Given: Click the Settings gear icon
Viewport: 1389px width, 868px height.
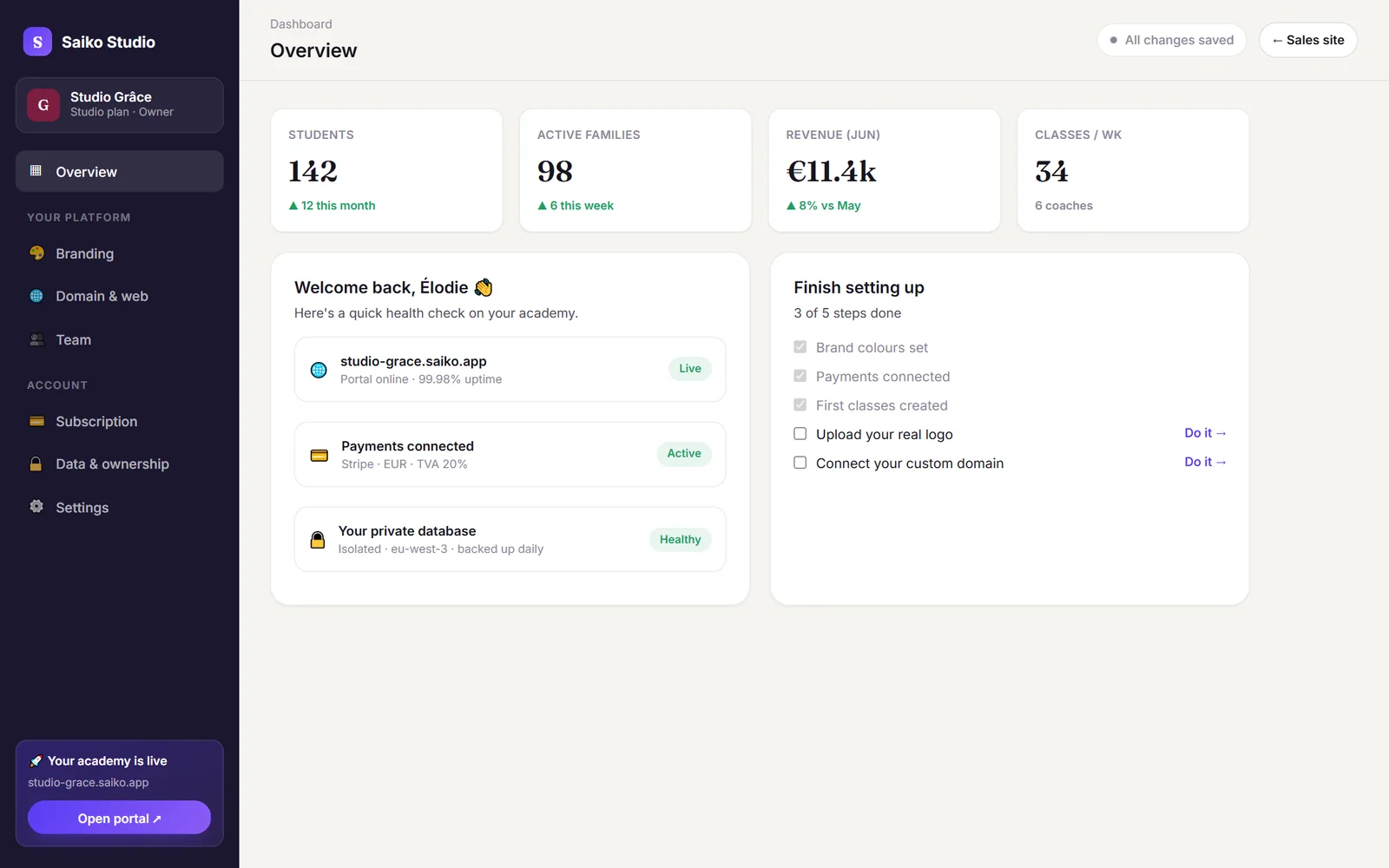Looking at the screenshot, I should tap(36, 506).
